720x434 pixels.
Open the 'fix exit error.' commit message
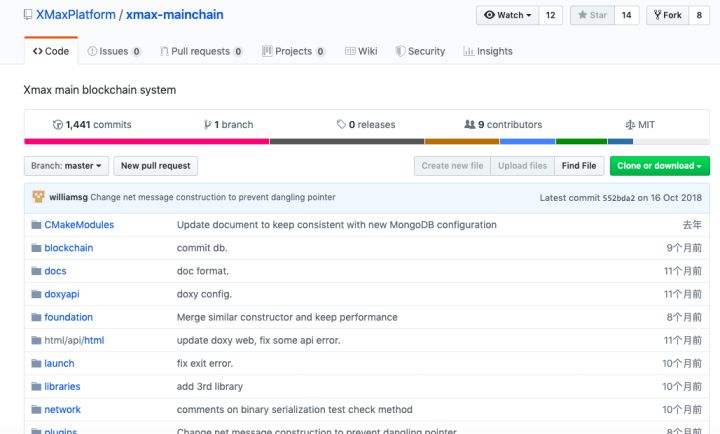coord(205,363)
